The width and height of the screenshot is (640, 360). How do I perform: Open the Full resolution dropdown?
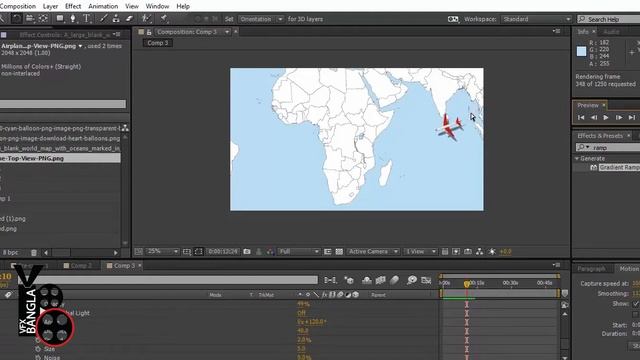tap(299, 251)
